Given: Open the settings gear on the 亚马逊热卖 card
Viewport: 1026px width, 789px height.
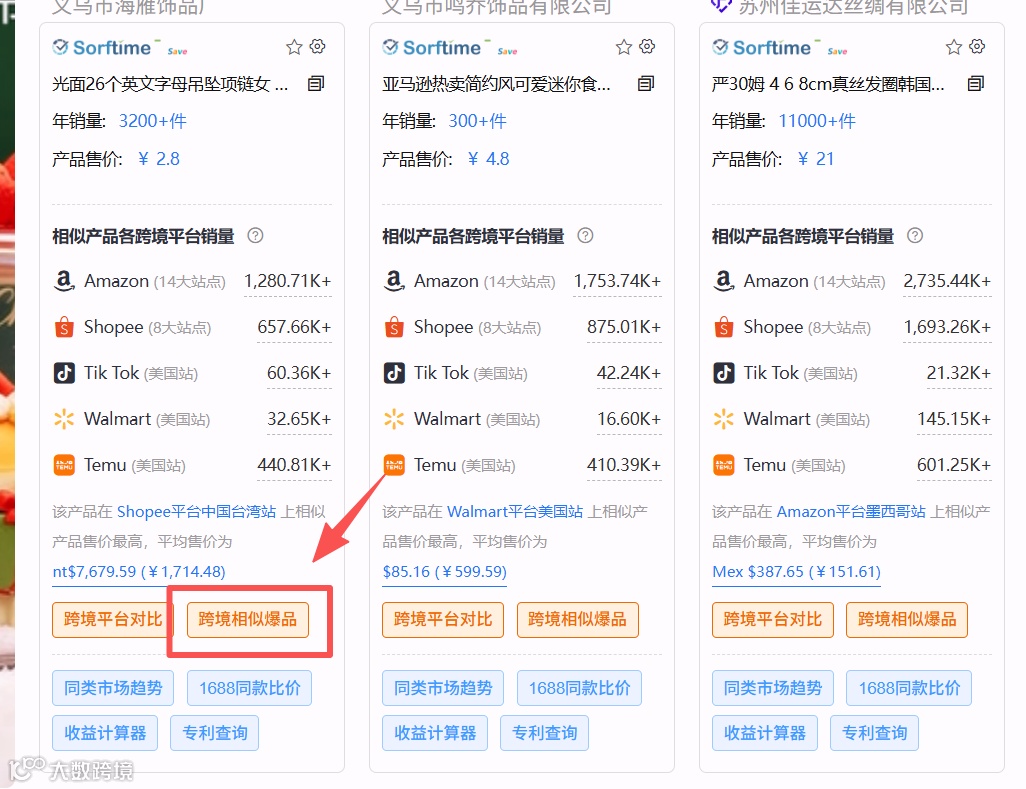Looking at the screenshot, I should (647, 46).
